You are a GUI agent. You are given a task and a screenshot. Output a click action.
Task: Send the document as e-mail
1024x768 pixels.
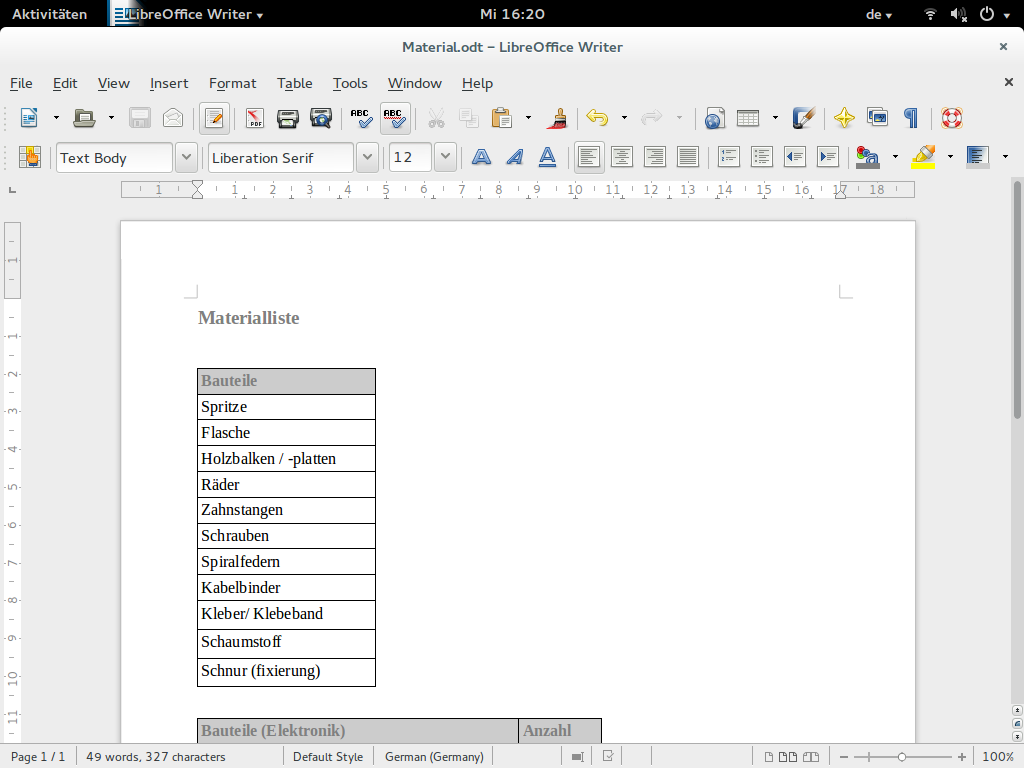(x=173, y=118)
